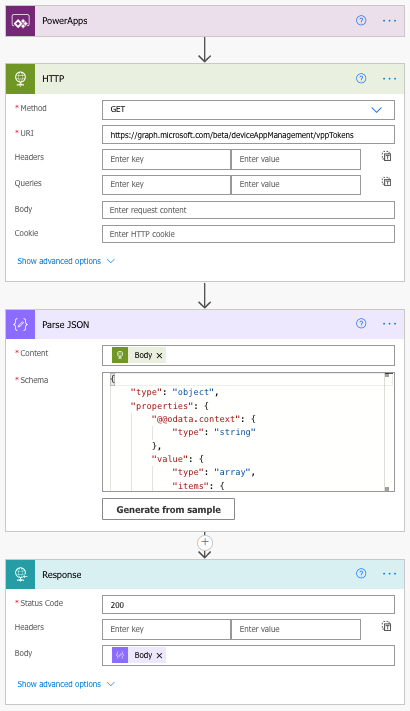The width and height of the screenshot is (410, 711).
Task: Open the Response action ellipsis menu
Action: point(389,574)
